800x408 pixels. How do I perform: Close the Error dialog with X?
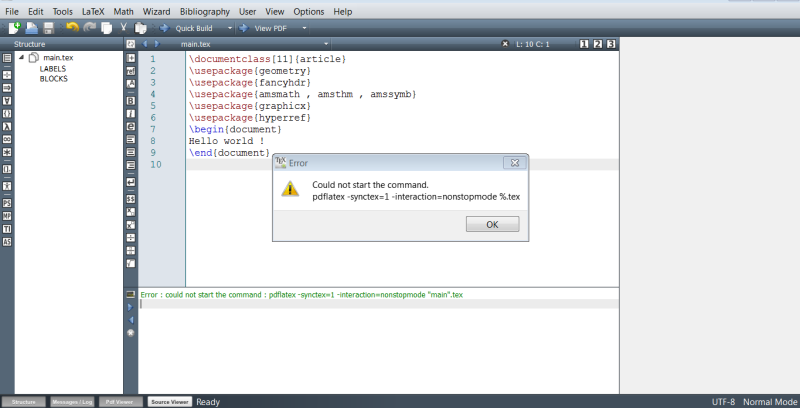pos(514,163)
